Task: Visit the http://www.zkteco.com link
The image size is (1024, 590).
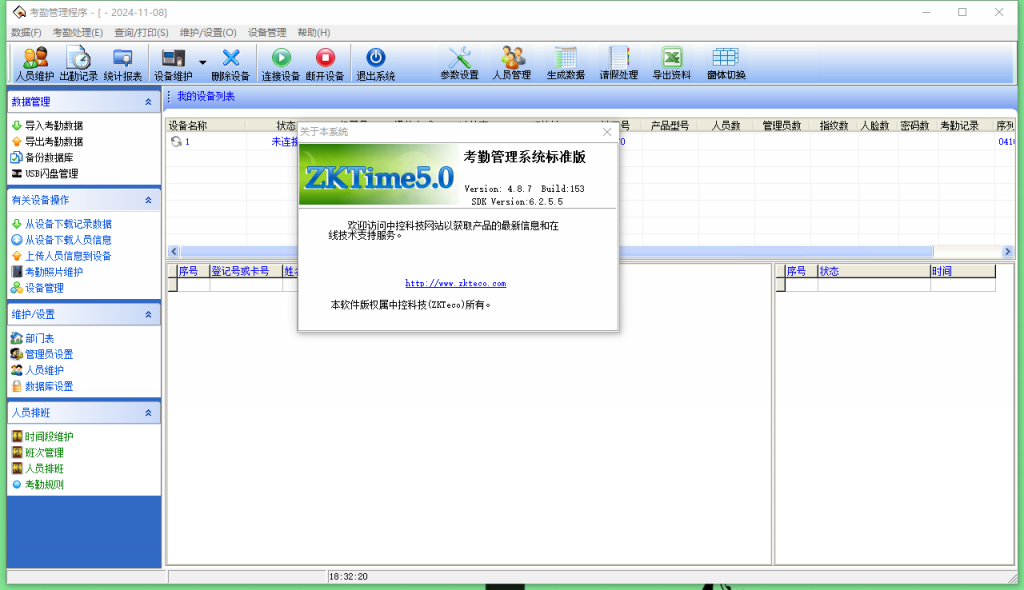Action: (455, 284)
